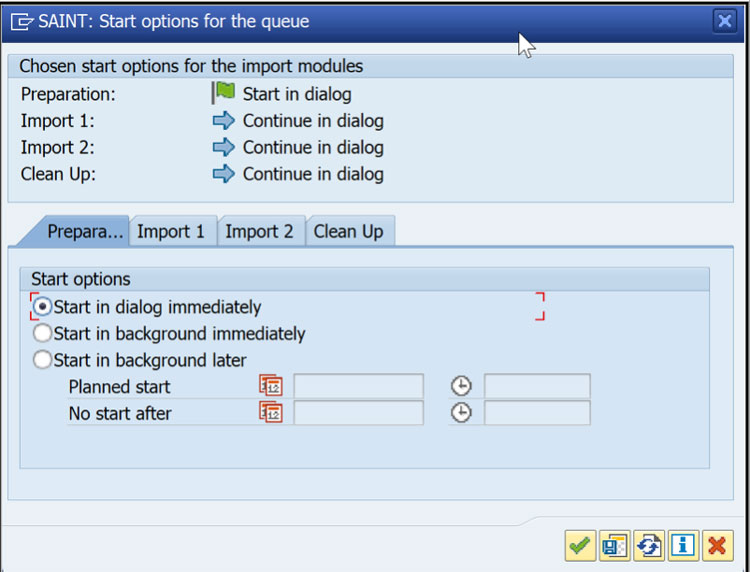Open the Import 2 tab
The width and height of the screenshot is (750, 572).
tap(259, 231)
